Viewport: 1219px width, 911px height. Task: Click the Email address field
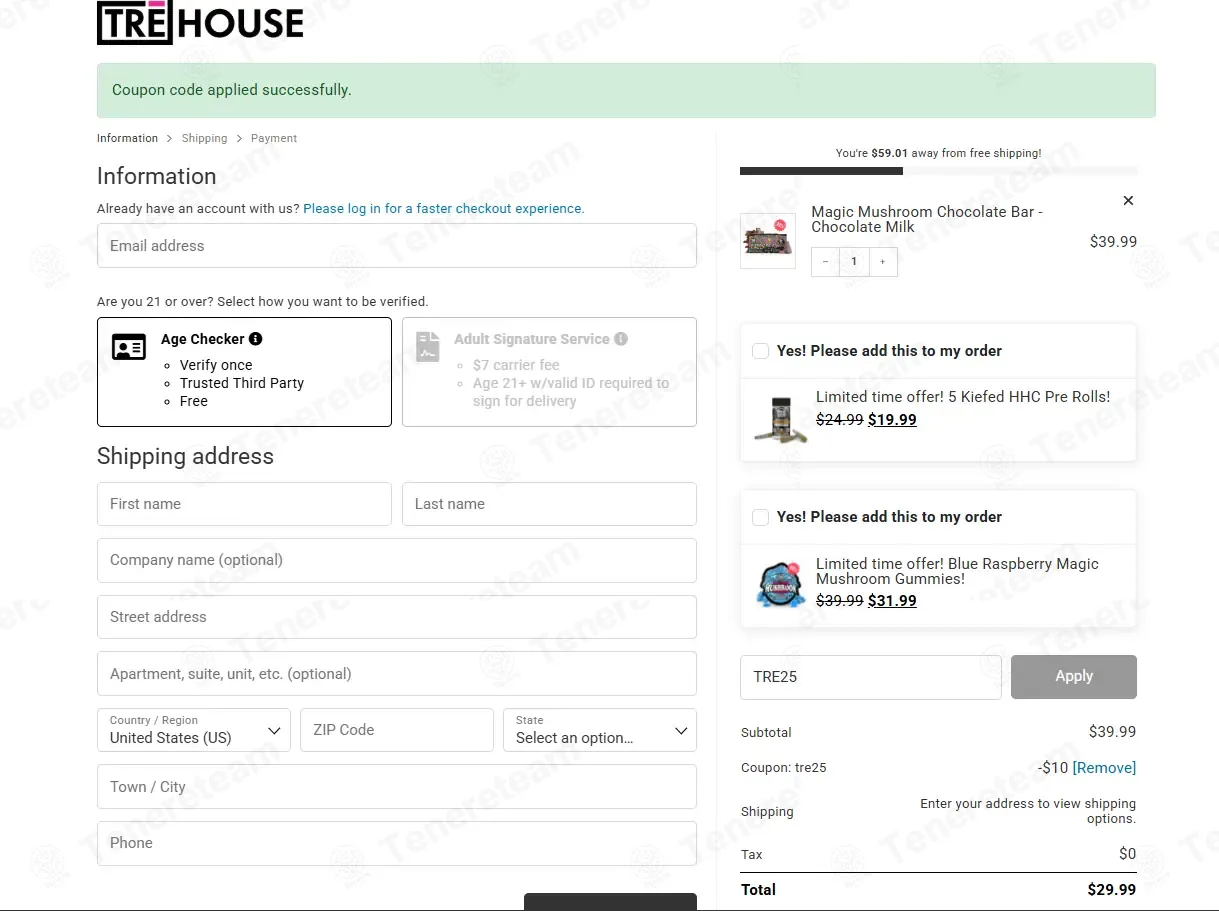[x=397, y=246]
